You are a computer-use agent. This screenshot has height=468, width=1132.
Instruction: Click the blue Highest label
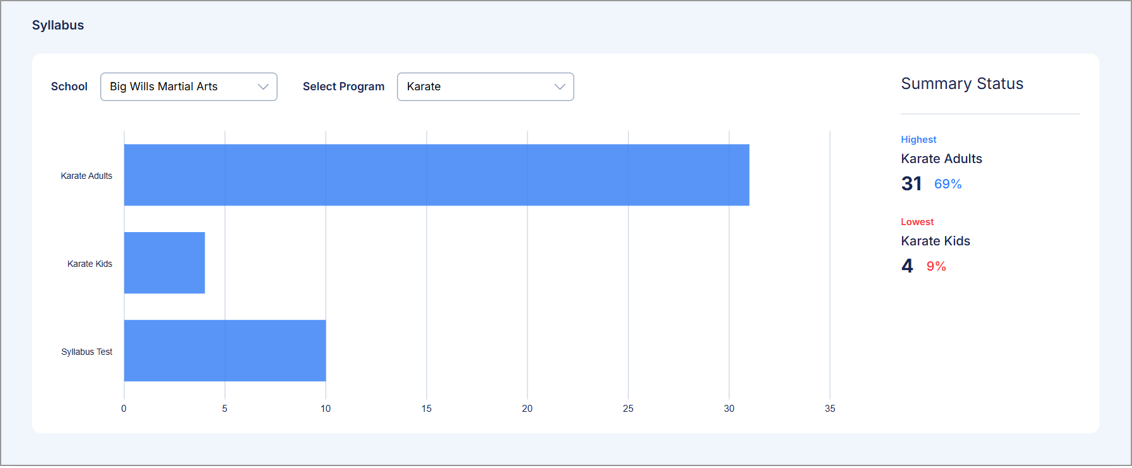coord(918,140)
